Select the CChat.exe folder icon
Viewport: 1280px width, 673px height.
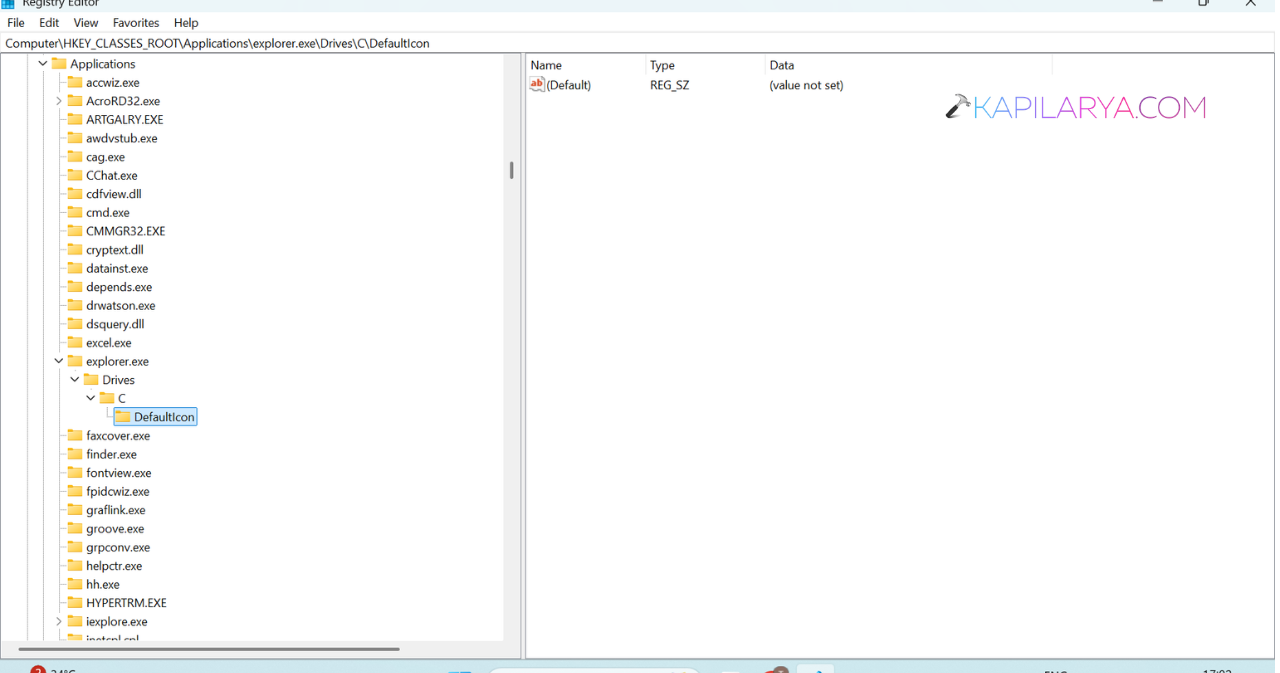point(75,175)
